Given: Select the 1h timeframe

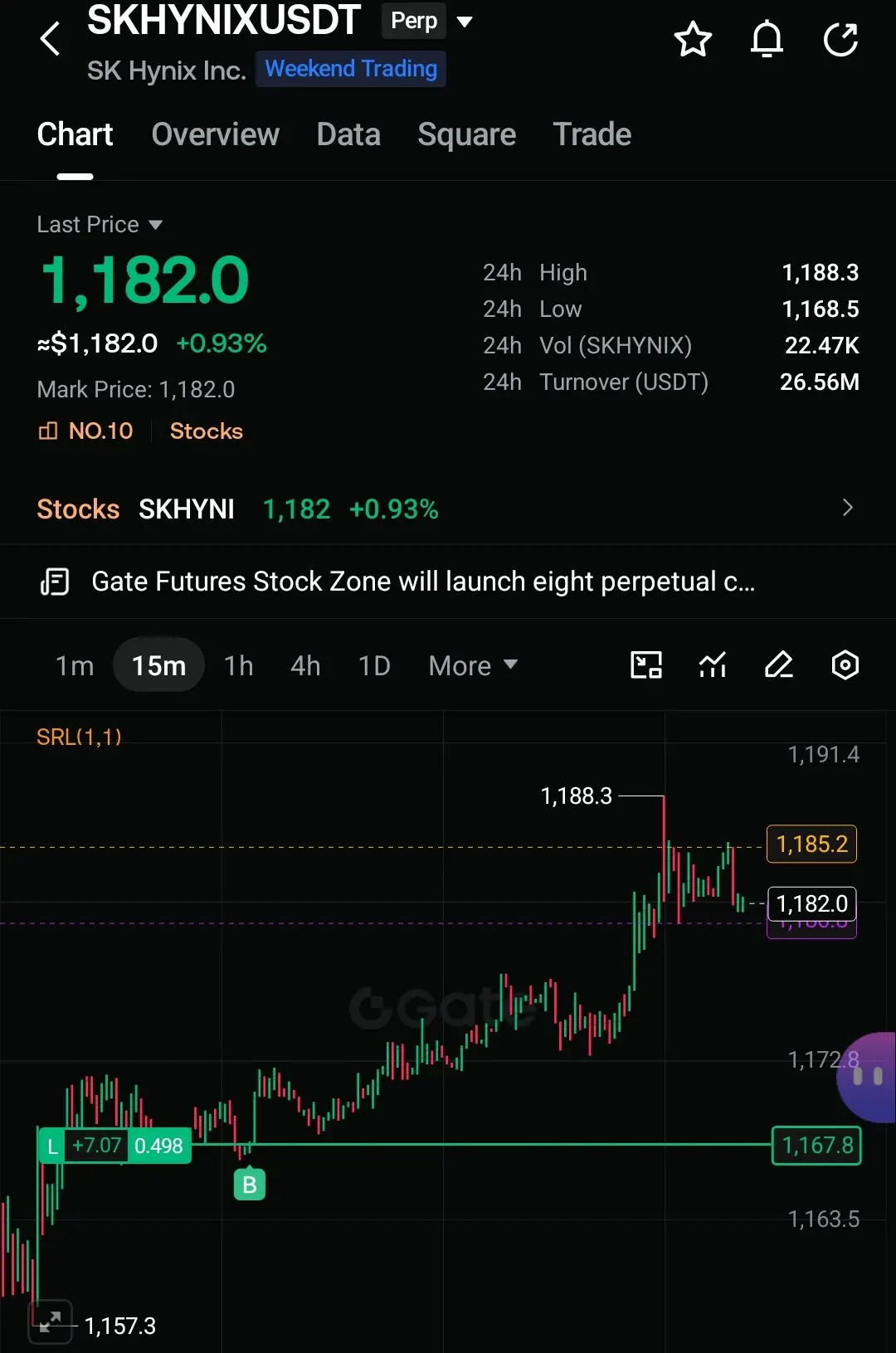Looking at the screenshot, I should click(239, 665).
